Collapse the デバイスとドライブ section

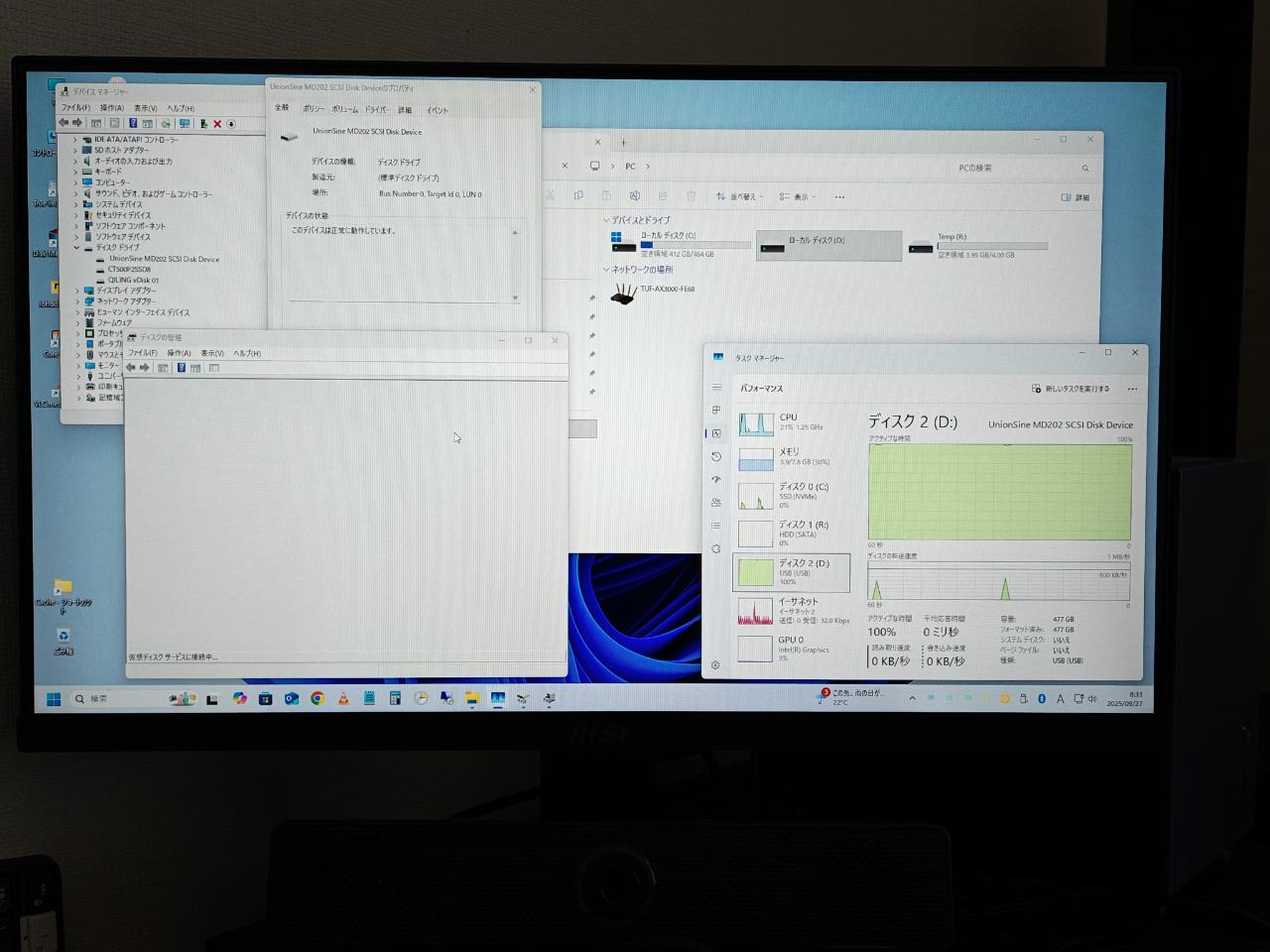click(x=606, y=220)
